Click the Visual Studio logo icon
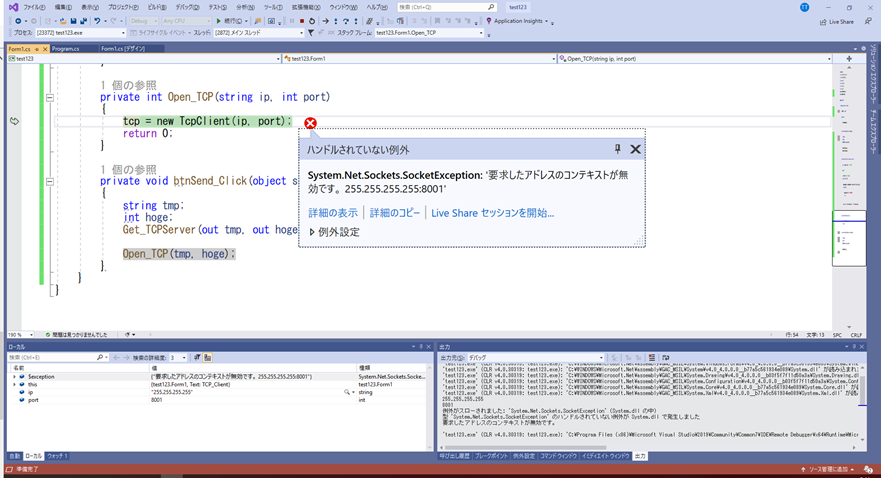 [x=13, y=7]
